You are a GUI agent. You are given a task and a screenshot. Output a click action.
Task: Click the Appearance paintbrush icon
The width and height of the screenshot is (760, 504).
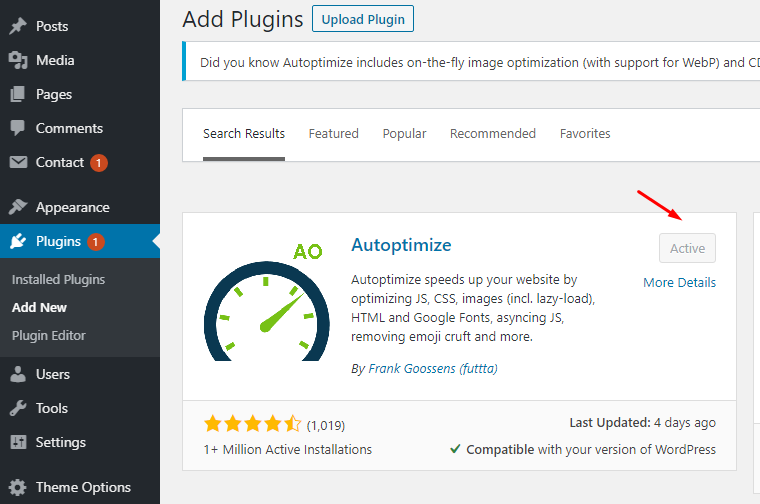pos(18,207)
